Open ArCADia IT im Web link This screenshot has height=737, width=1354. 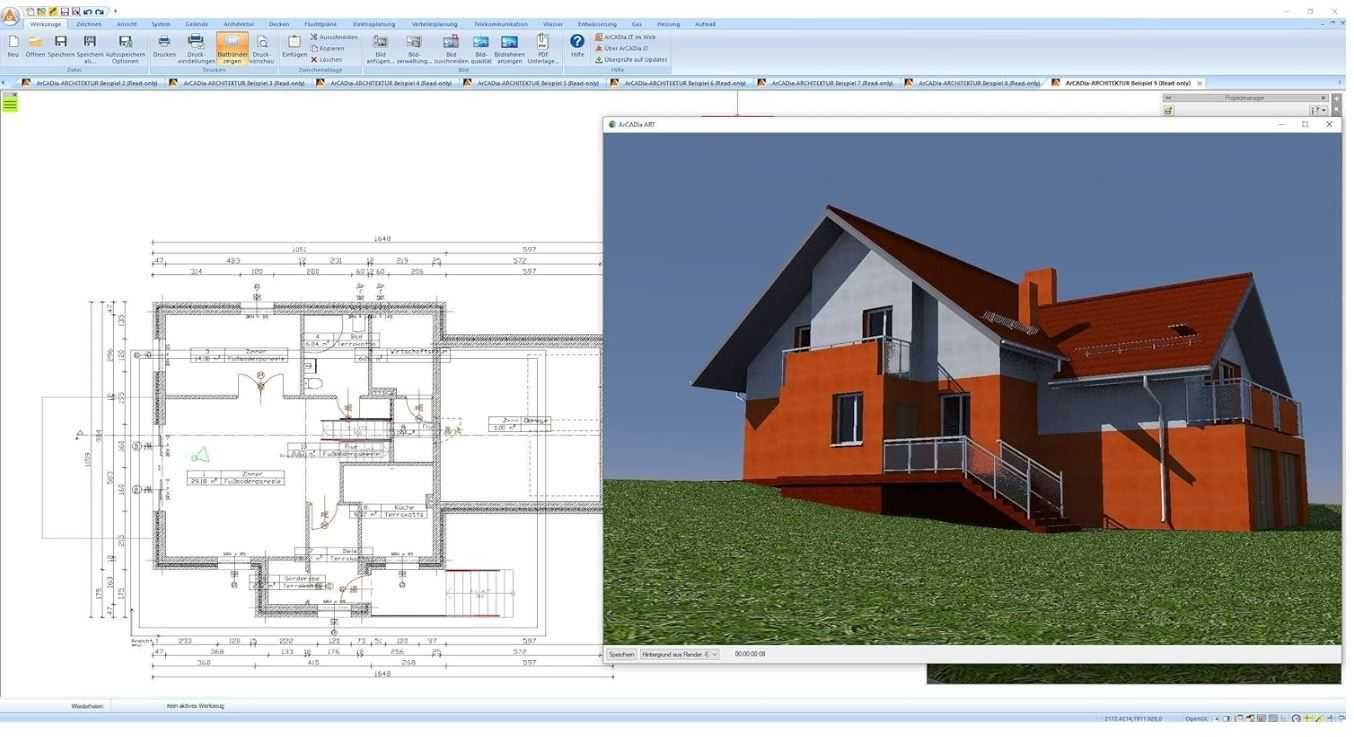tap(626, 37)
